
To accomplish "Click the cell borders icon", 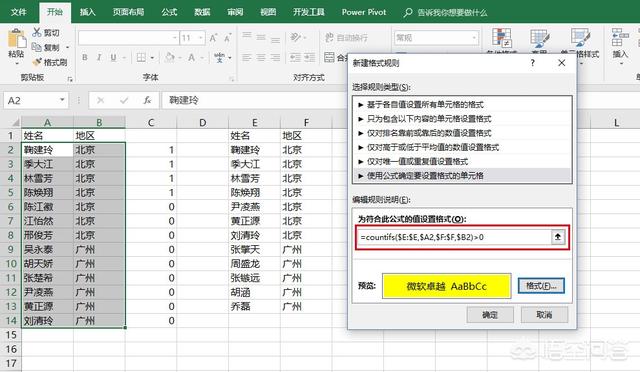I will point(141,58).
